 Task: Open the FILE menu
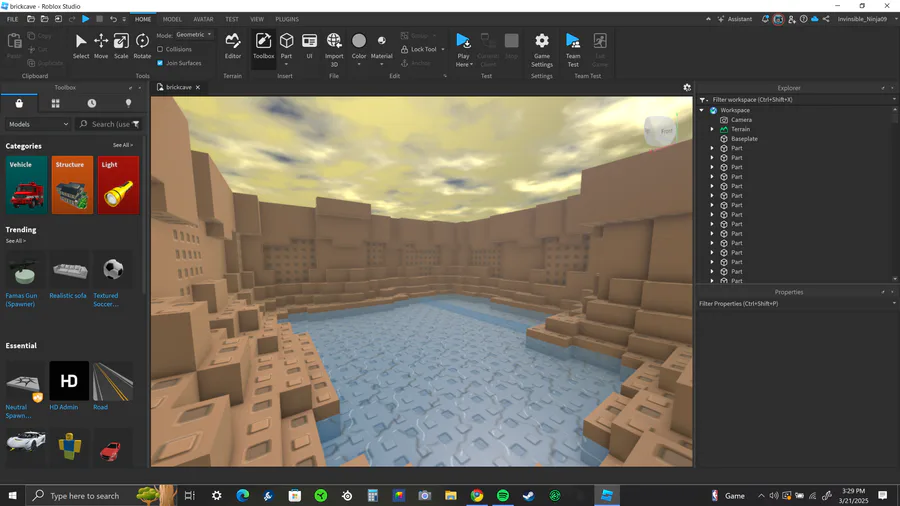pyautogui.click(x=12, y=19)
